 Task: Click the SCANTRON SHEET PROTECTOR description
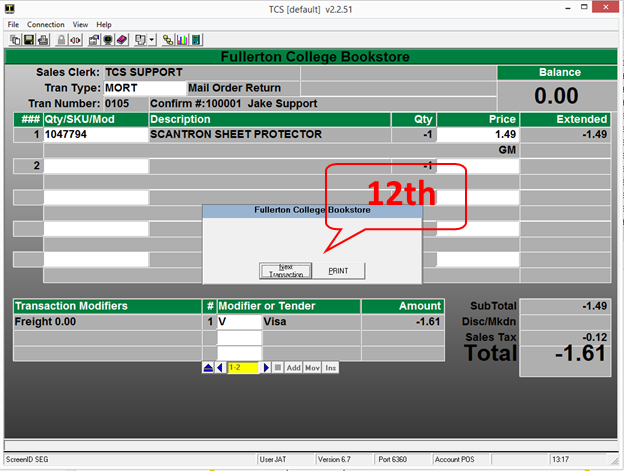[236, 135]
